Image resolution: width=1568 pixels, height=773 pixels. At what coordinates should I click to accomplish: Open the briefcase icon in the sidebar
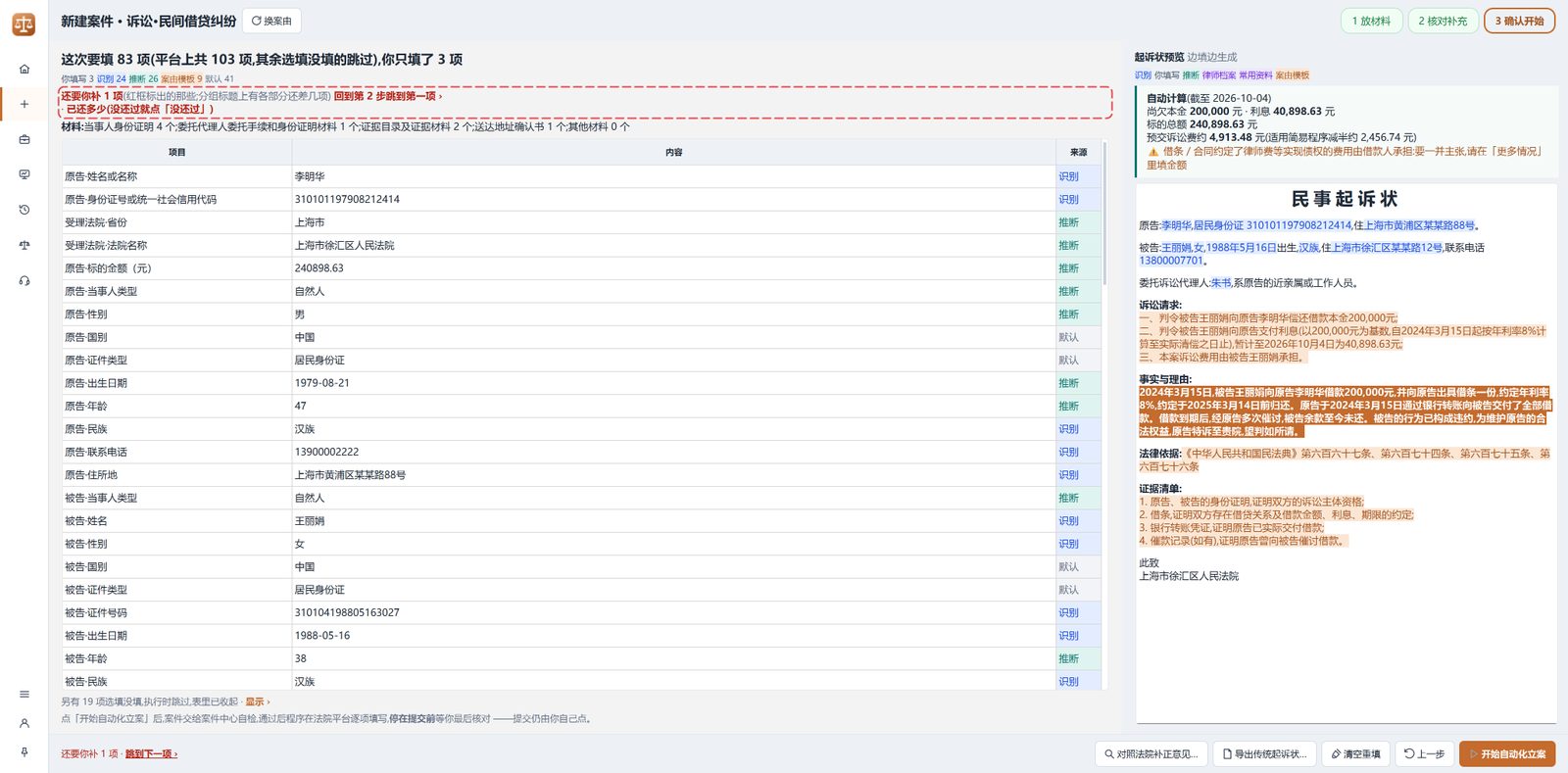coord(24,139)
